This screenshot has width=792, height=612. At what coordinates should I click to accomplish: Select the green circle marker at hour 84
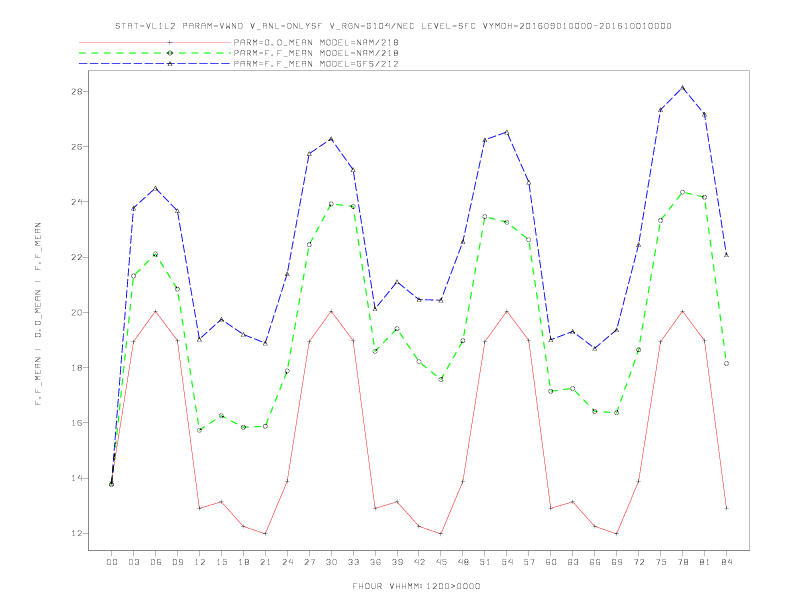[x=726, y=363]
